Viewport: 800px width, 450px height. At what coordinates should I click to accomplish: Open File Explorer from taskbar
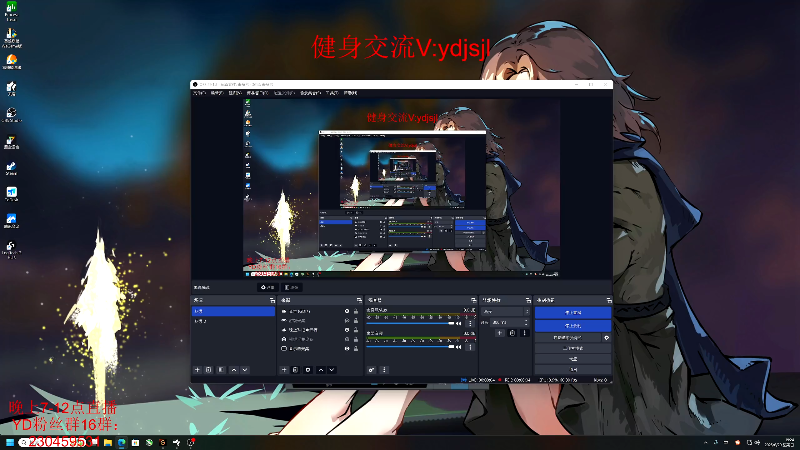pos(108,442)
